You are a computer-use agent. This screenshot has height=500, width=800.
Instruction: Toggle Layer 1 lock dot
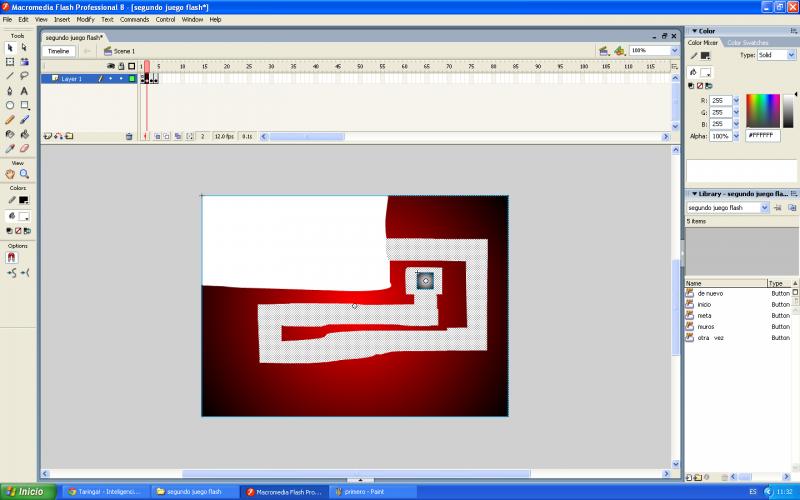[121, 79]
